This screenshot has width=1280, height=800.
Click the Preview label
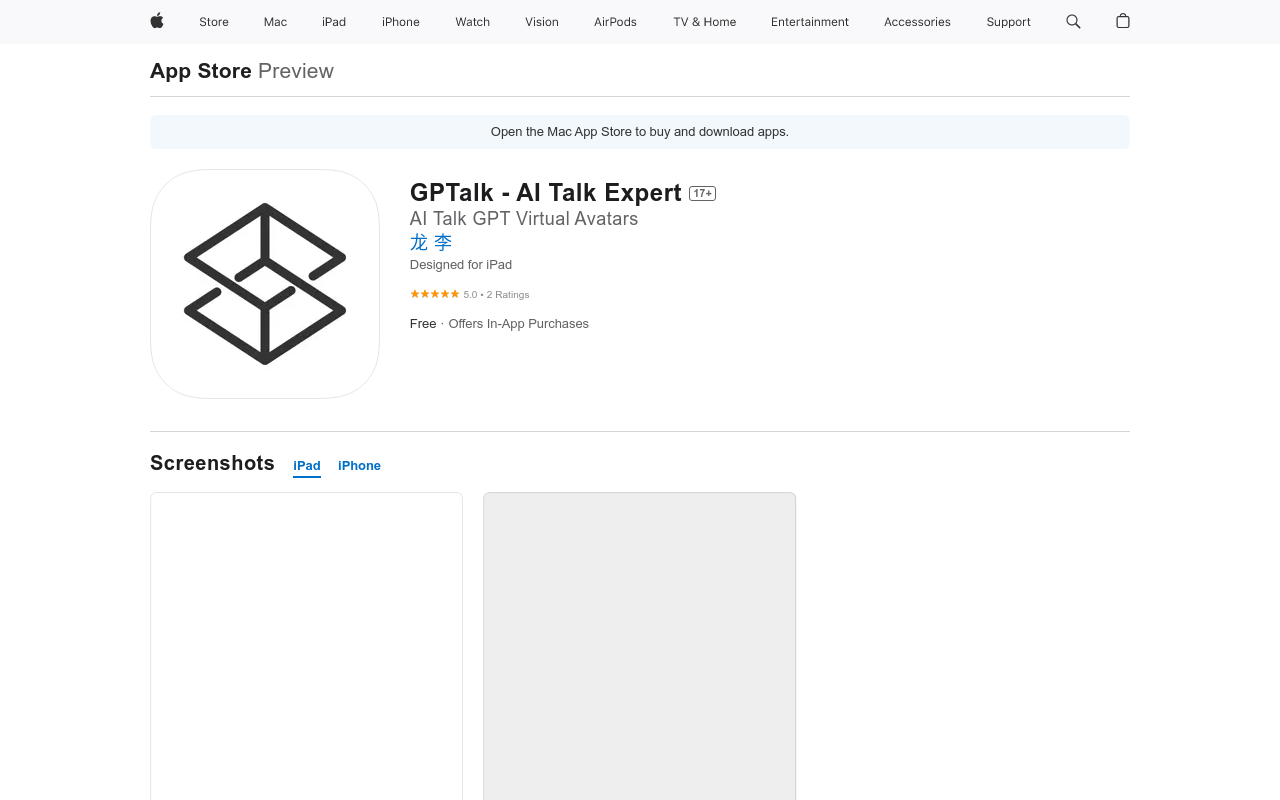click(296, 71)
